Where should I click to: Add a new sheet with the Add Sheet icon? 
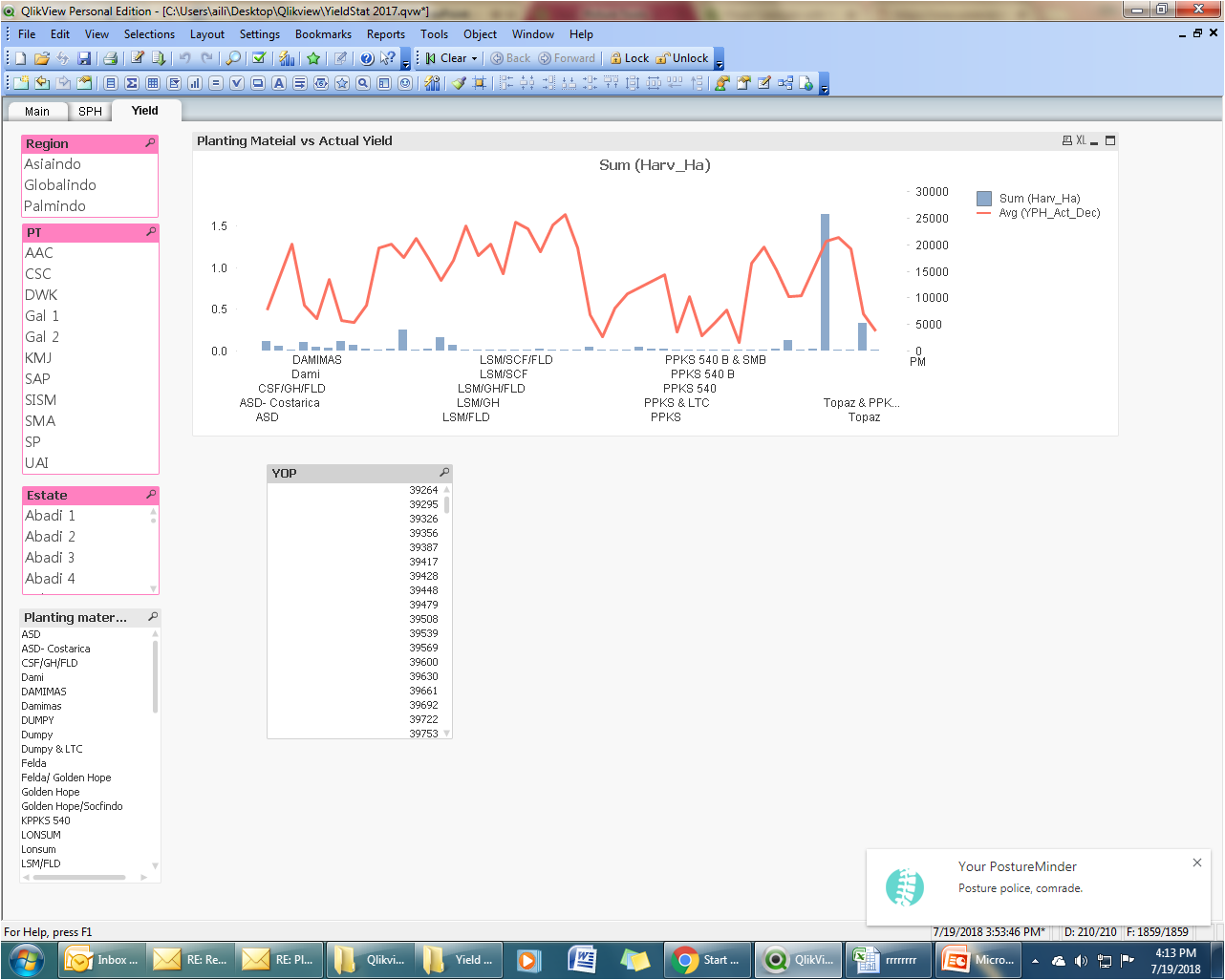tap(20, 83)
